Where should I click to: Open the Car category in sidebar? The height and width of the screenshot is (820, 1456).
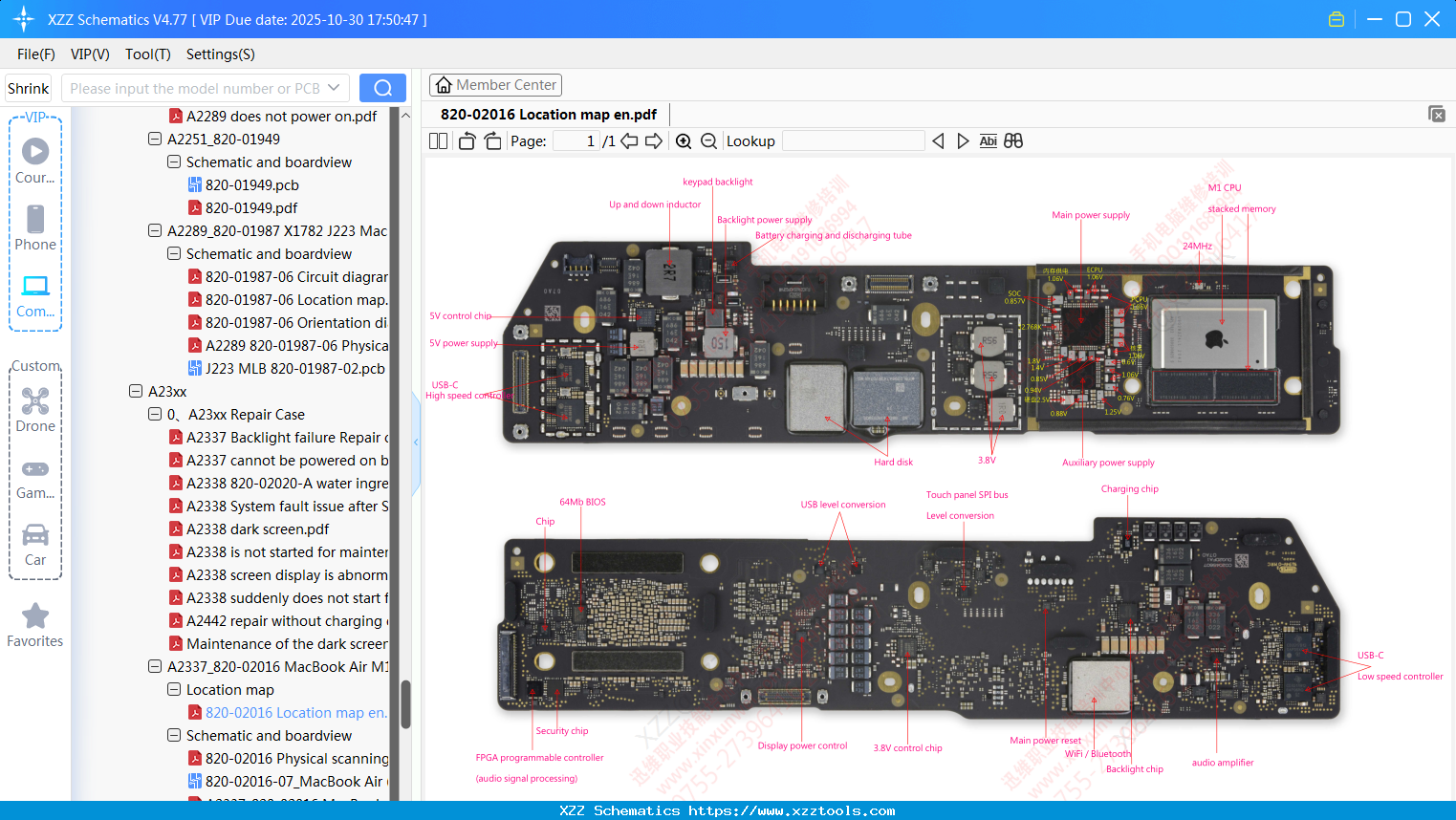[35, 545]
